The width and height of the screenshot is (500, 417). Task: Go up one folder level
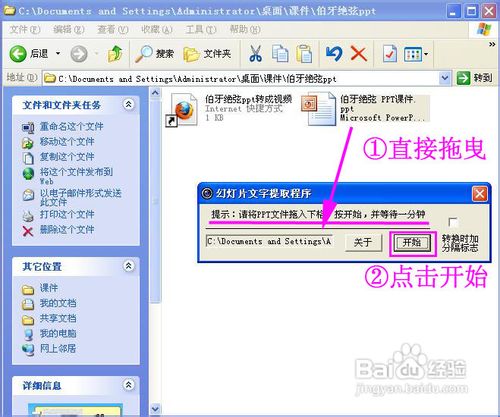click(115, 54)
